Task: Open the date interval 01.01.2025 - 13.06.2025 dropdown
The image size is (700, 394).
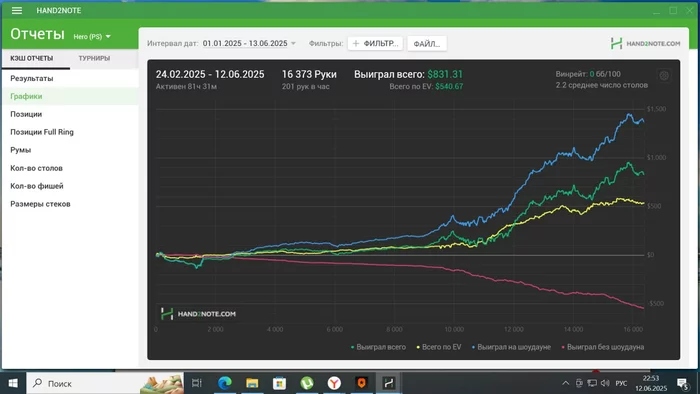Action: [x=249, y=43]
